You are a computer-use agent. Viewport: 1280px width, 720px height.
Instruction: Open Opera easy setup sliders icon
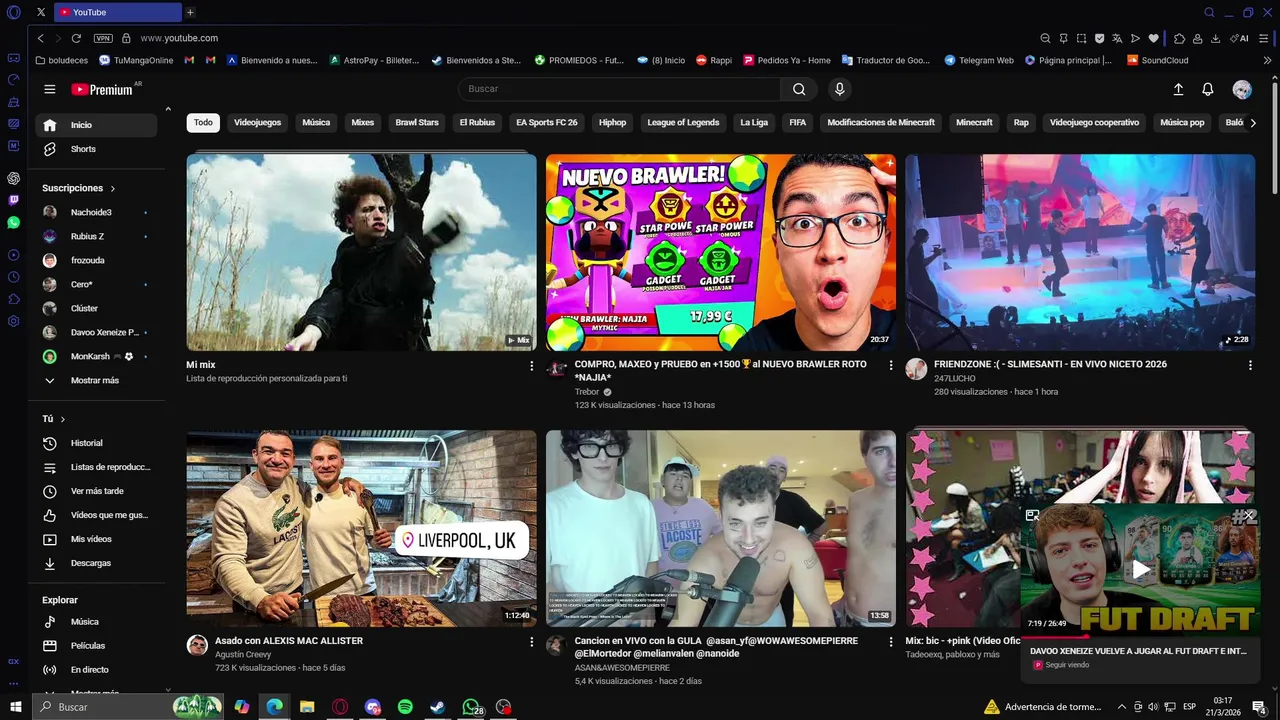click(x=1266, y=38)
